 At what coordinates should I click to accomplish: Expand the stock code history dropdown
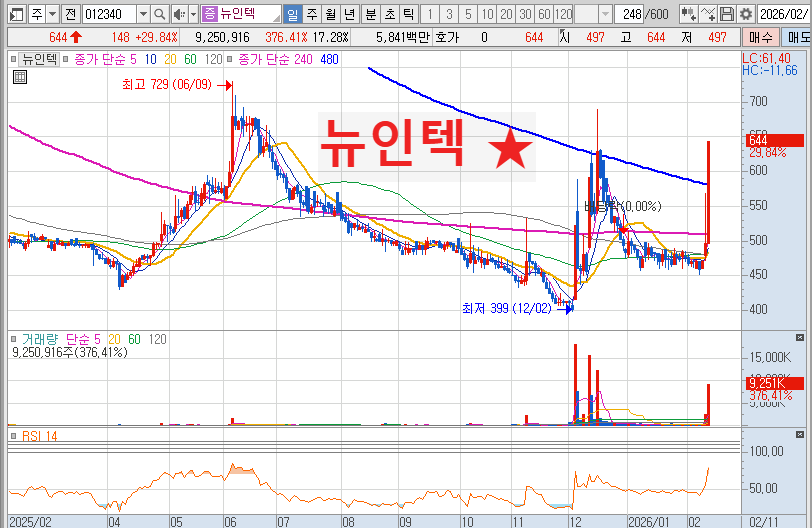point(143,14)
